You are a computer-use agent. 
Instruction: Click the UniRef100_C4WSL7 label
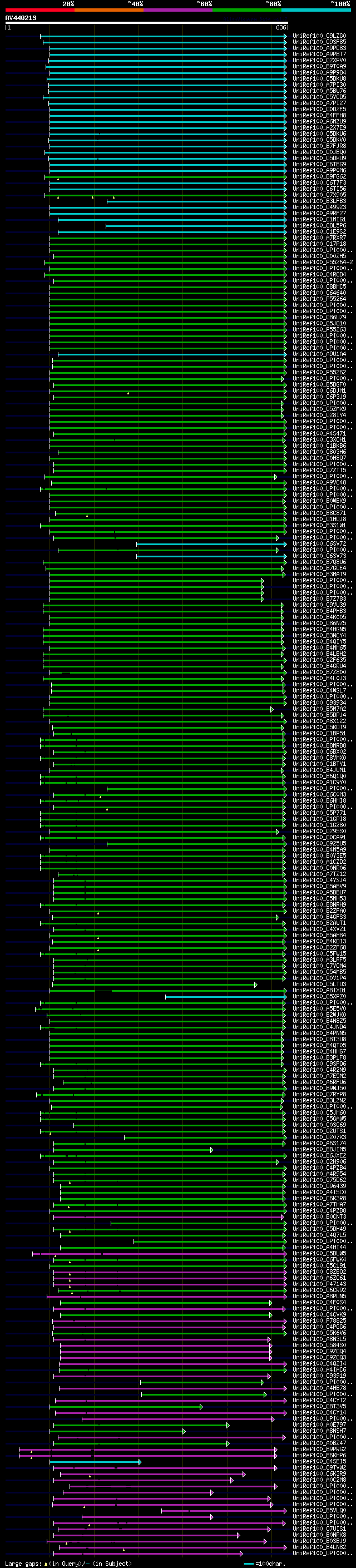pyautogui.click(x=319, y=690)
